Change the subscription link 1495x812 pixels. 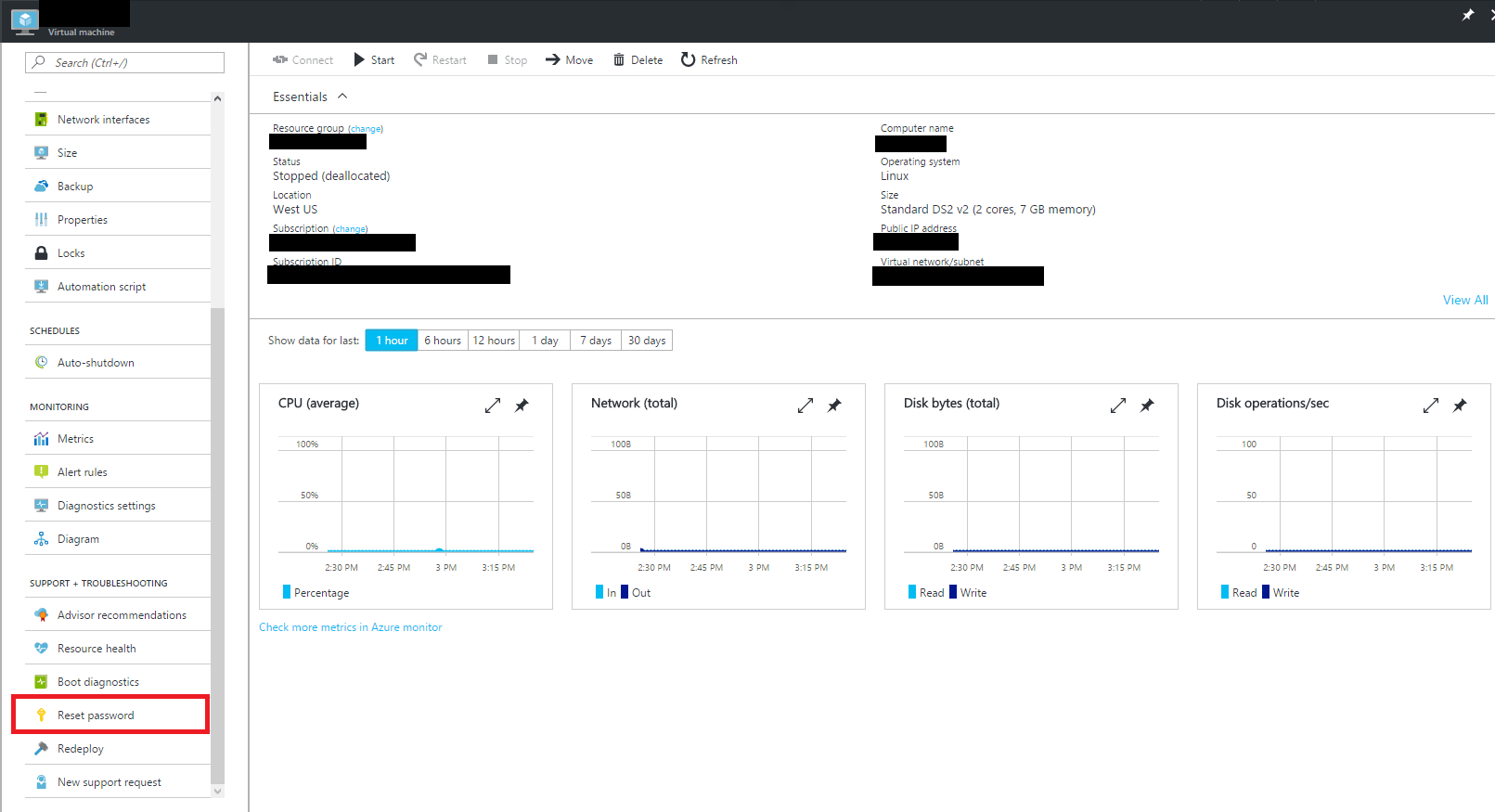pyautogui.click(x=351, y=229)
